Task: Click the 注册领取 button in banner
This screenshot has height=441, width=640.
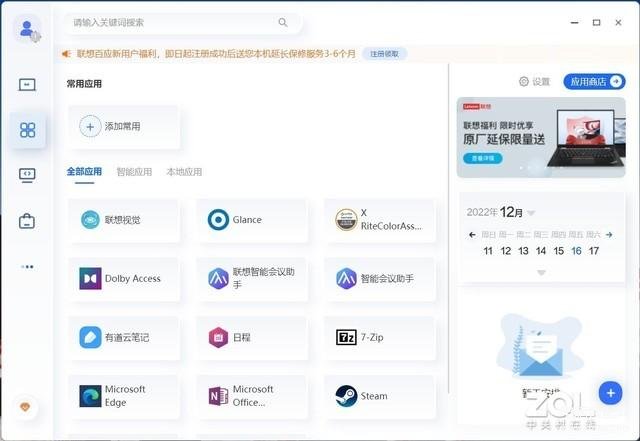Action: [x=384, y=54]
